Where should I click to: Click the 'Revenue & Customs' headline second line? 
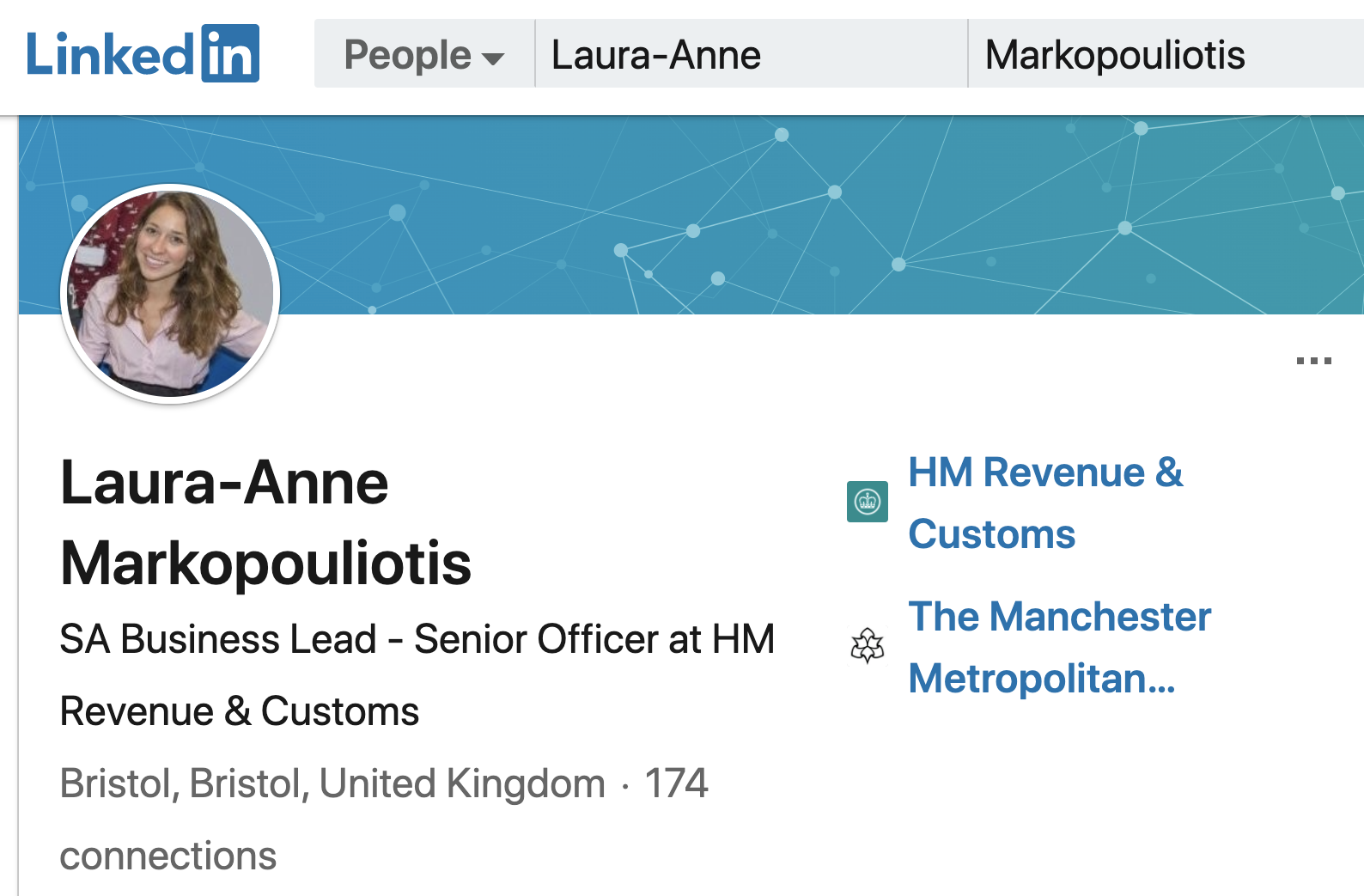click(x=240, y=711)
